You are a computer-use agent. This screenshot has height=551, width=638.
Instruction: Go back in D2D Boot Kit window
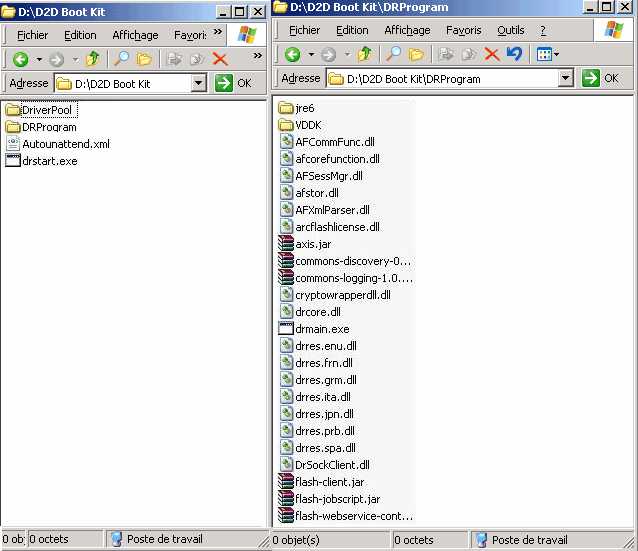tap(21, 59)
